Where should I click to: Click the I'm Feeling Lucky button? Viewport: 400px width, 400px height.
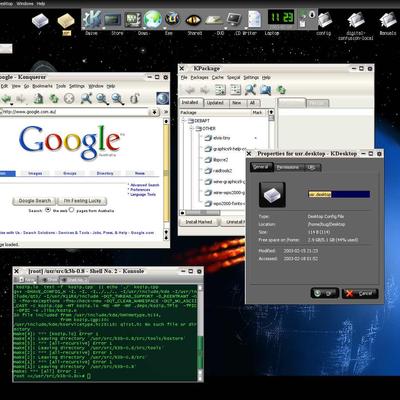(x=82, y=201)
